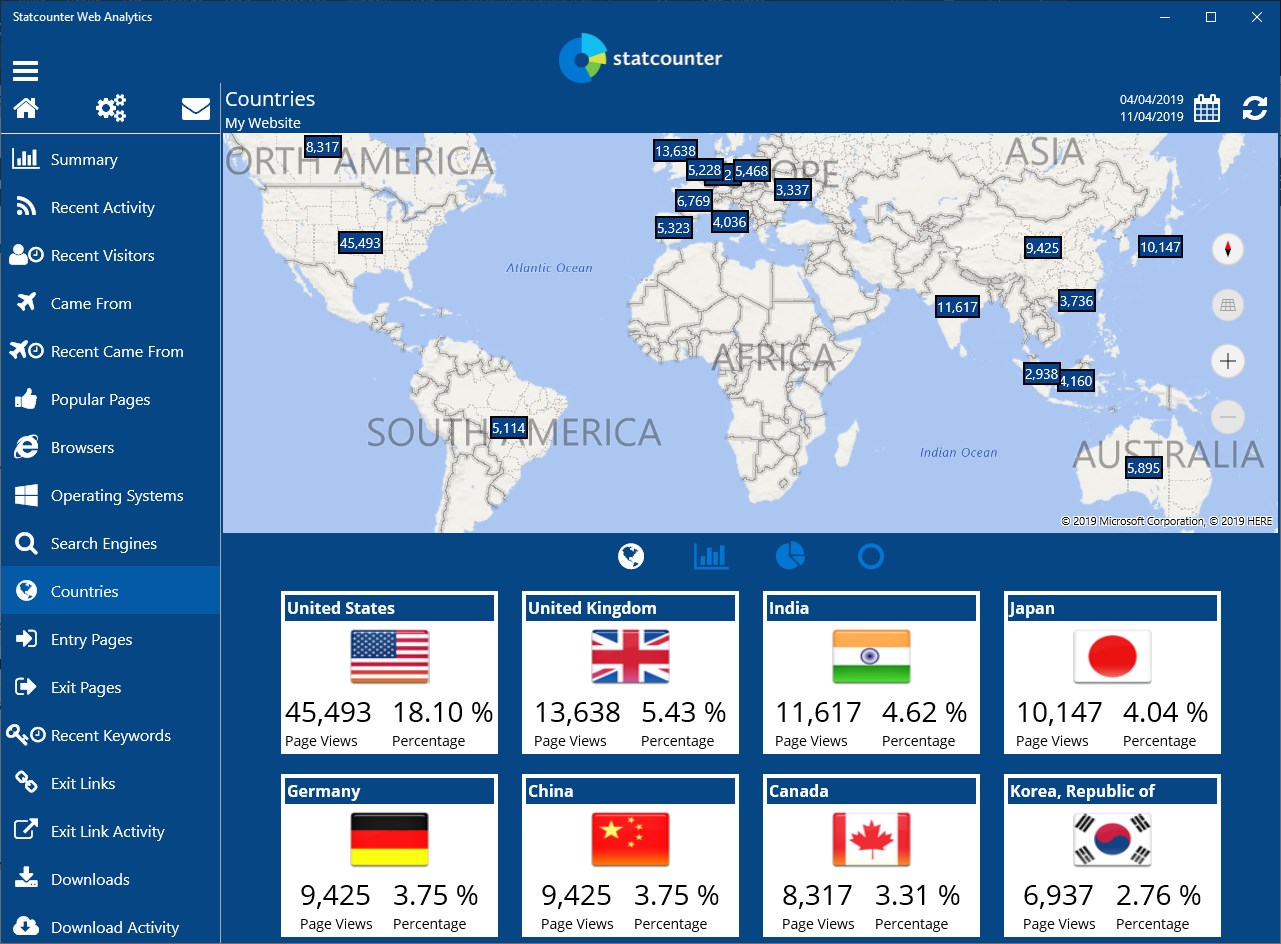Toggle the map tilt grid button
1281x944 pixels.
click(x=1228, y=305)
